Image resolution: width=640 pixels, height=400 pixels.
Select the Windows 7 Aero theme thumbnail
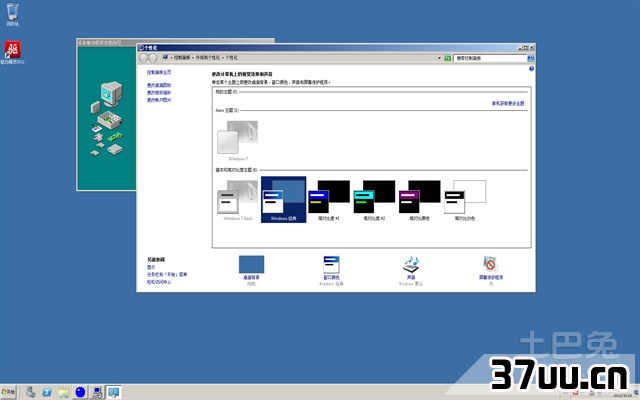coord(238,140)
